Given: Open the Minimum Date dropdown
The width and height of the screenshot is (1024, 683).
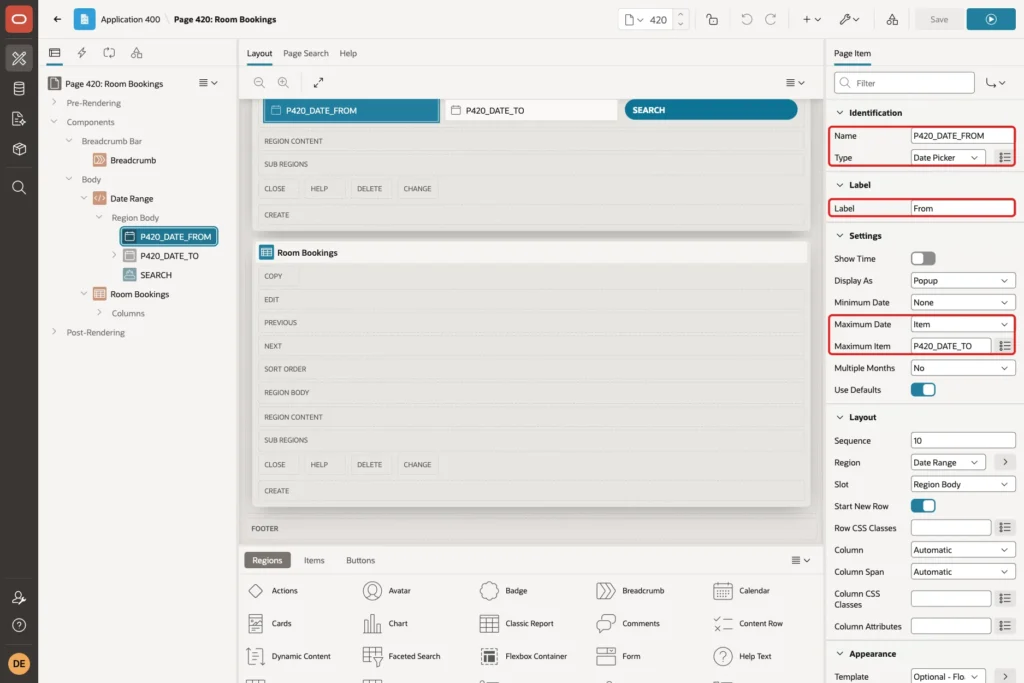Looking at the screenshot, I should (x=963, y=302).
